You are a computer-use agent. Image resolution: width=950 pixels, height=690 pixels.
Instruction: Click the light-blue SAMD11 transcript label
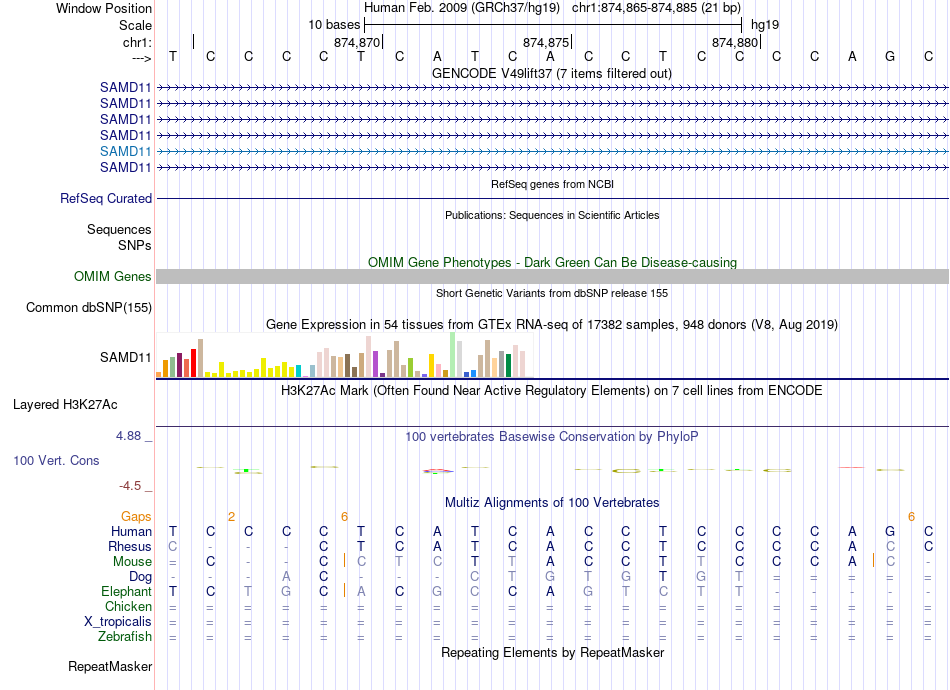click(125, 151)
